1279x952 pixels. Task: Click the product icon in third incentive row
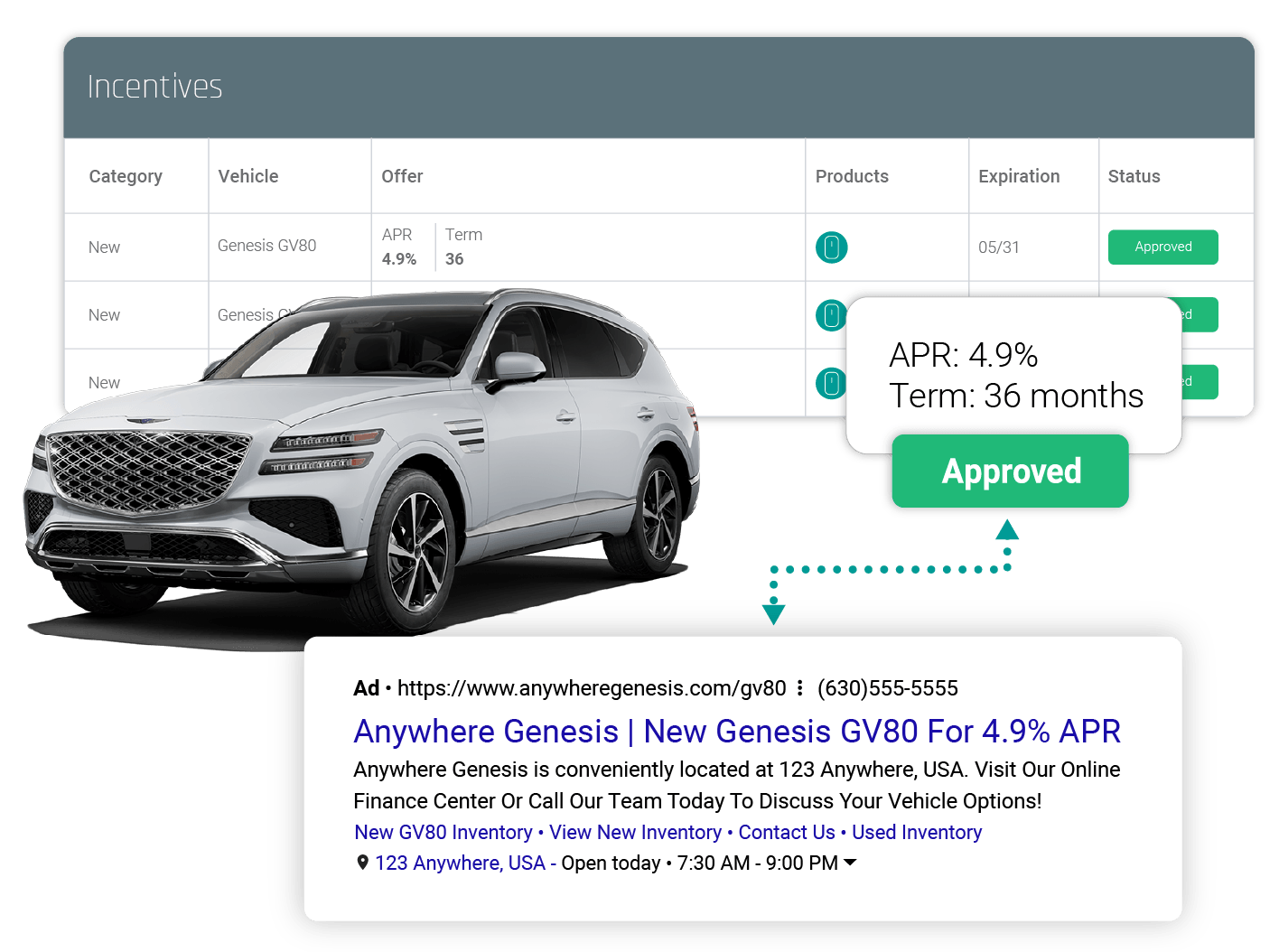831,382
